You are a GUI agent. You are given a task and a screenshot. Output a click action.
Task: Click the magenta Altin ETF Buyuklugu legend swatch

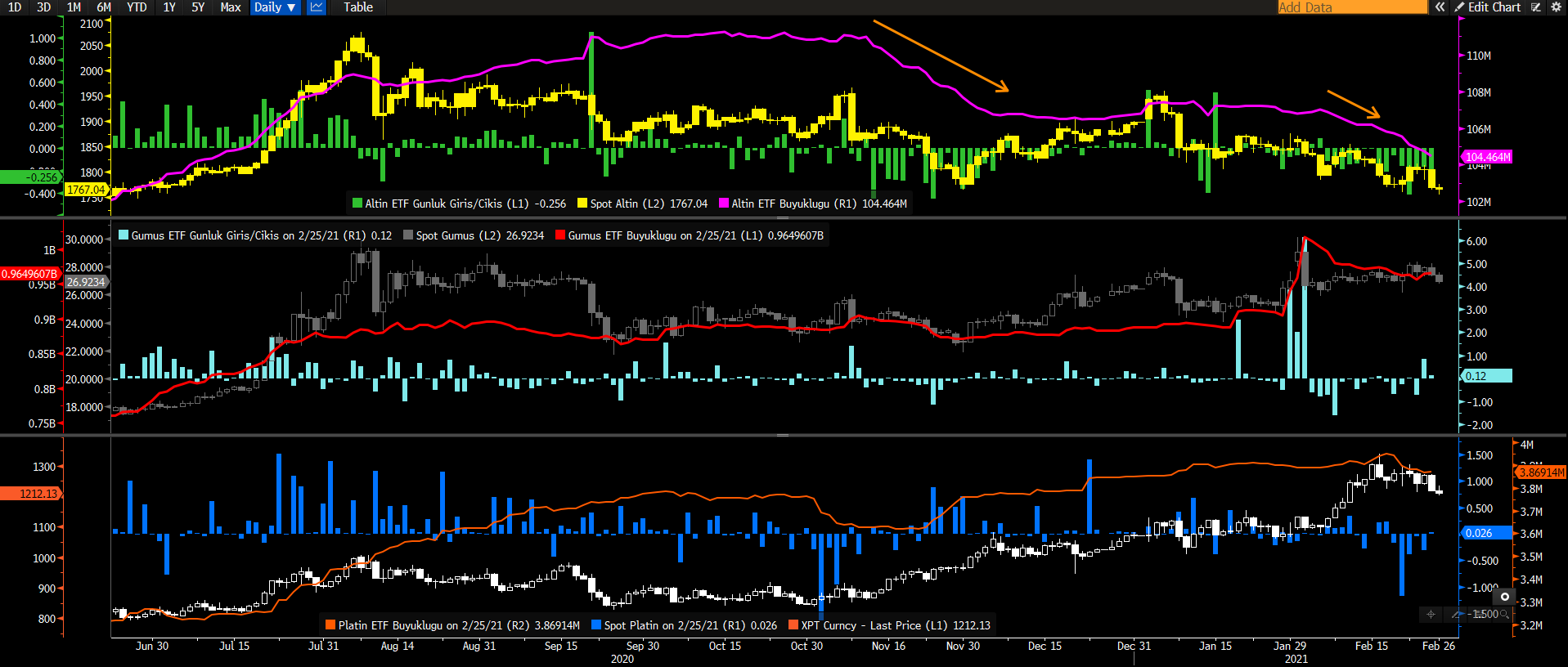pos(724,204)
